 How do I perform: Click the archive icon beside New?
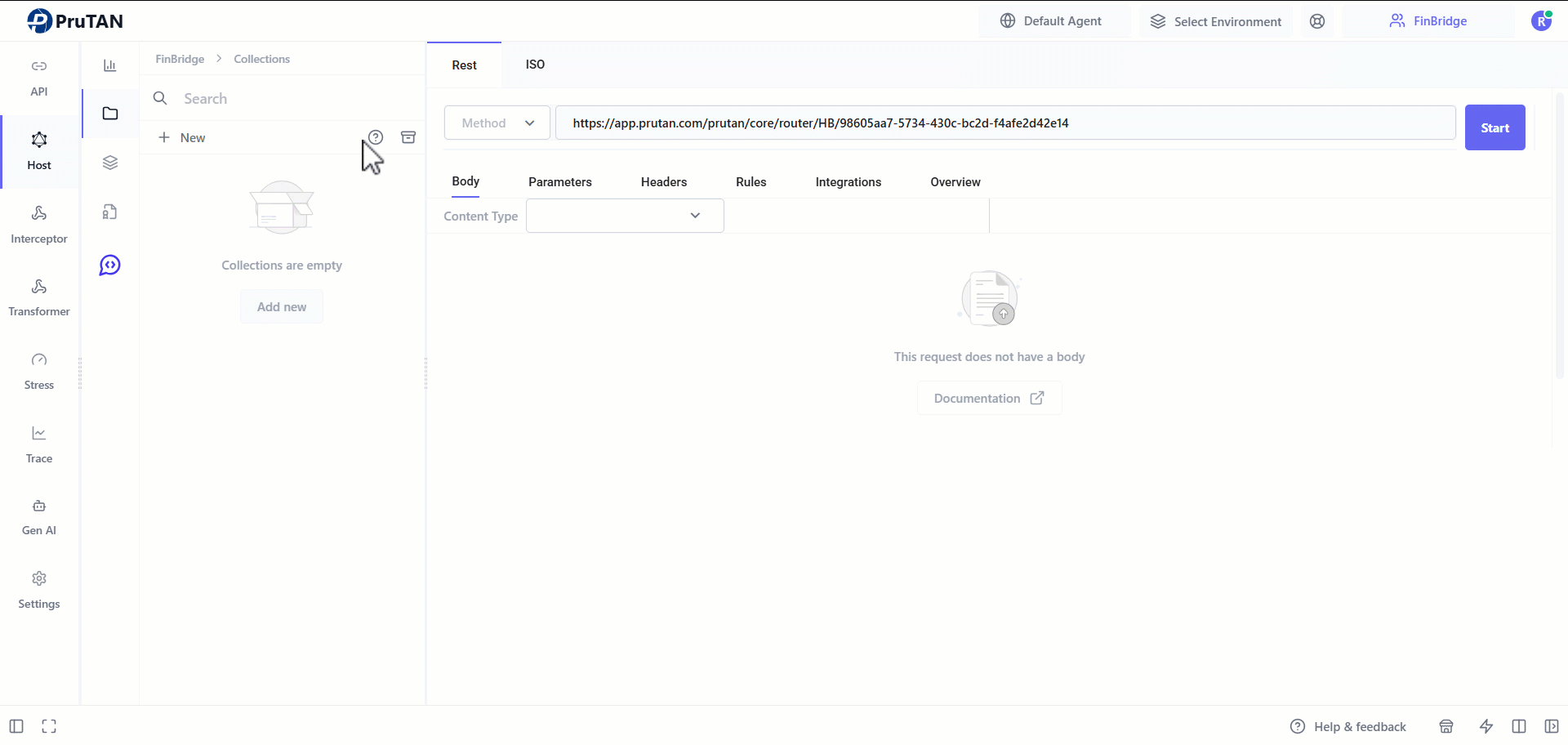click(x=408, y=136)
